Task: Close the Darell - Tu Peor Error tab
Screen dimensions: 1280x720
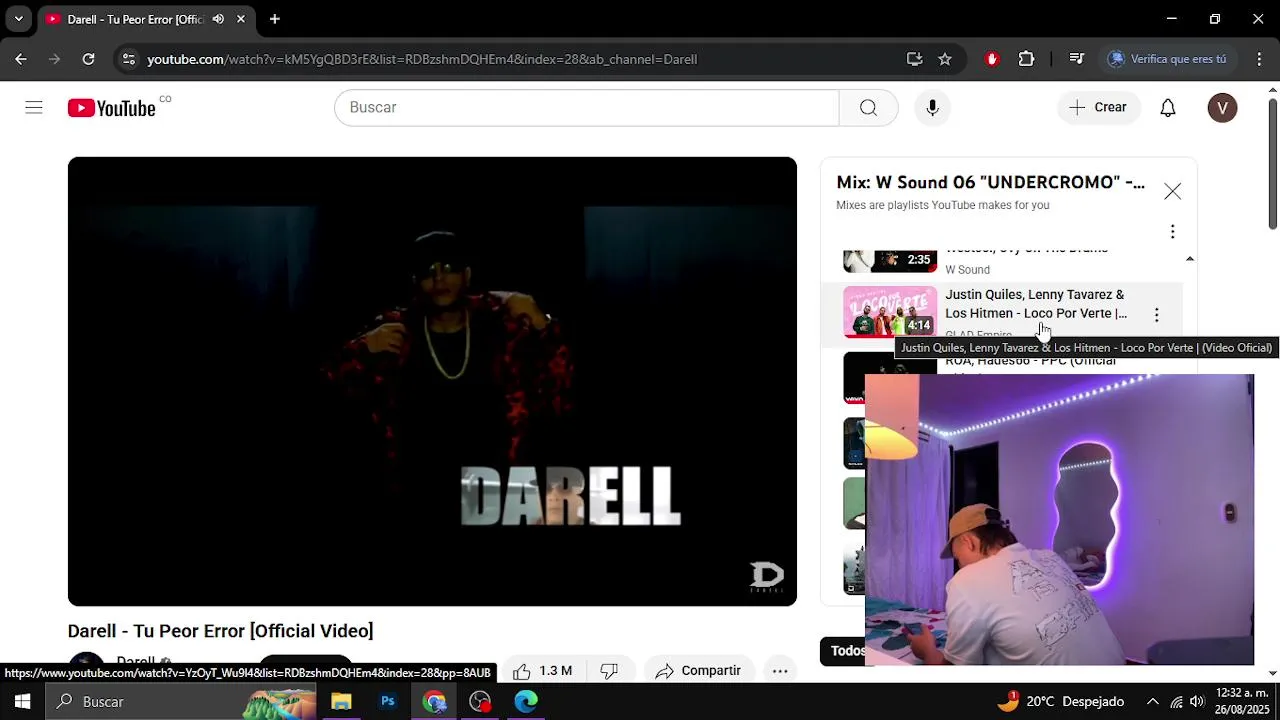Action: [241, 19]
